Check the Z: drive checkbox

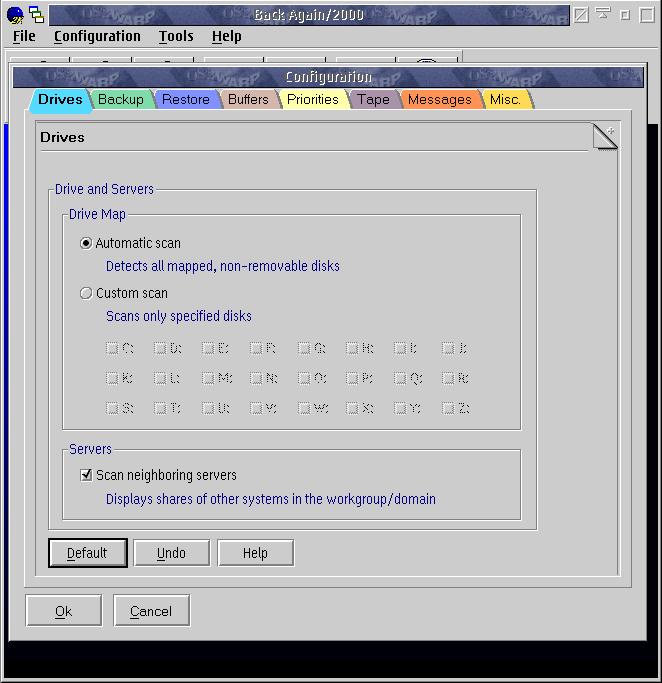click(x=448, y=408)
